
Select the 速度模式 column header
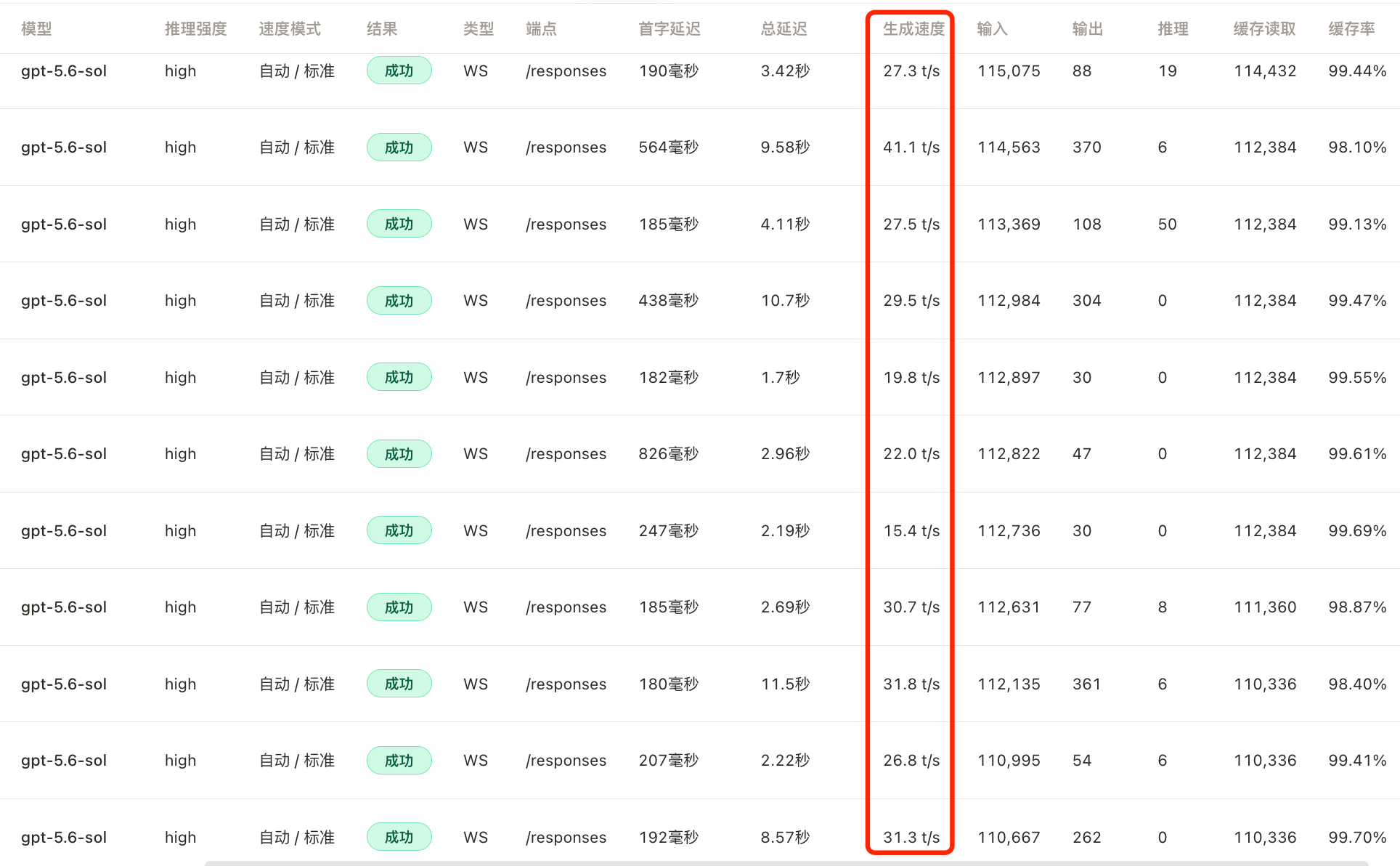click(x=290, y=29)
